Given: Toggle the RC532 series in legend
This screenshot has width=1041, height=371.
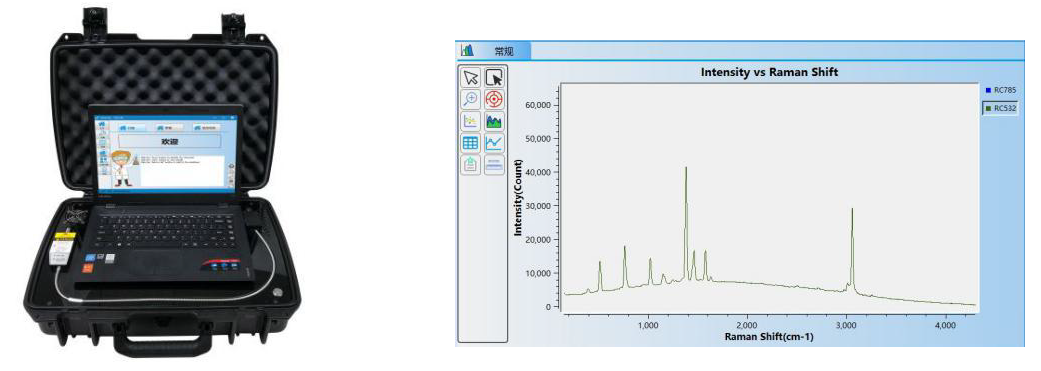Looking at the screenshot, I should coord(1001,108).
